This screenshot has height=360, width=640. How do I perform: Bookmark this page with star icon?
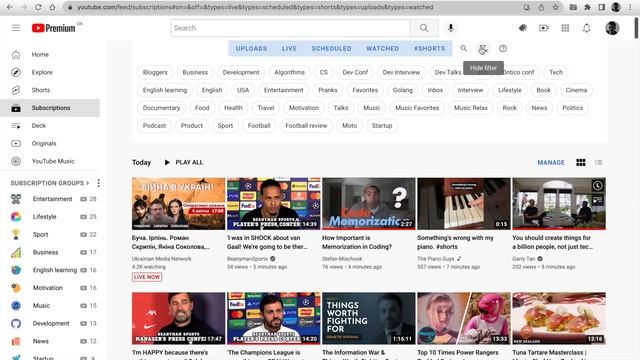tap(556, 7)
